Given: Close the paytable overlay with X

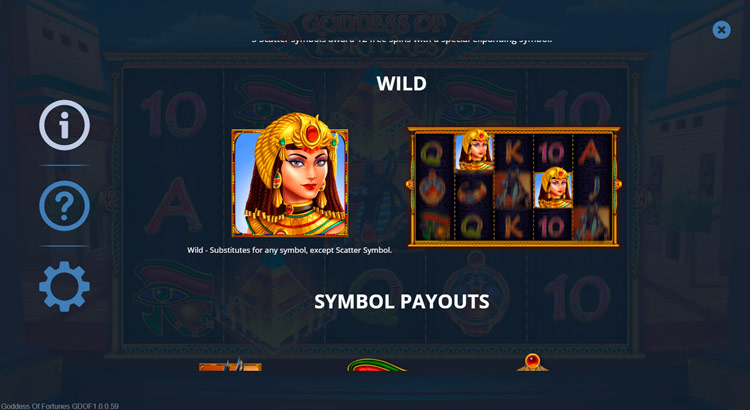Looking at the screenshot, I should pos(721,30).
